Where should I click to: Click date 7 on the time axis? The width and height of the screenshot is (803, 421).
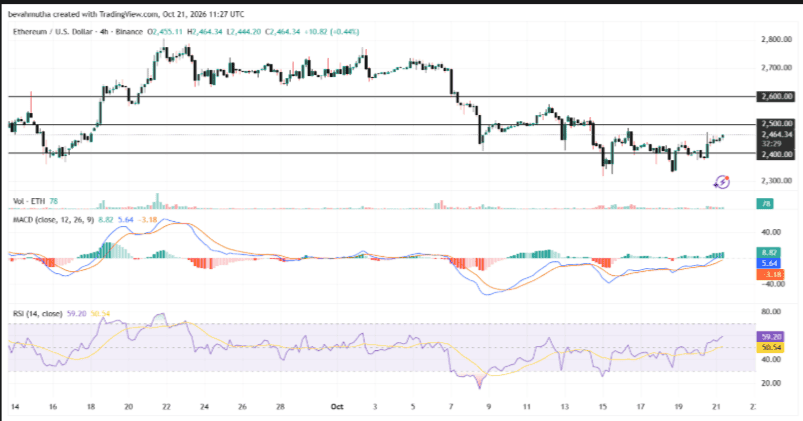pyautogui.click(x=451, y=407)
